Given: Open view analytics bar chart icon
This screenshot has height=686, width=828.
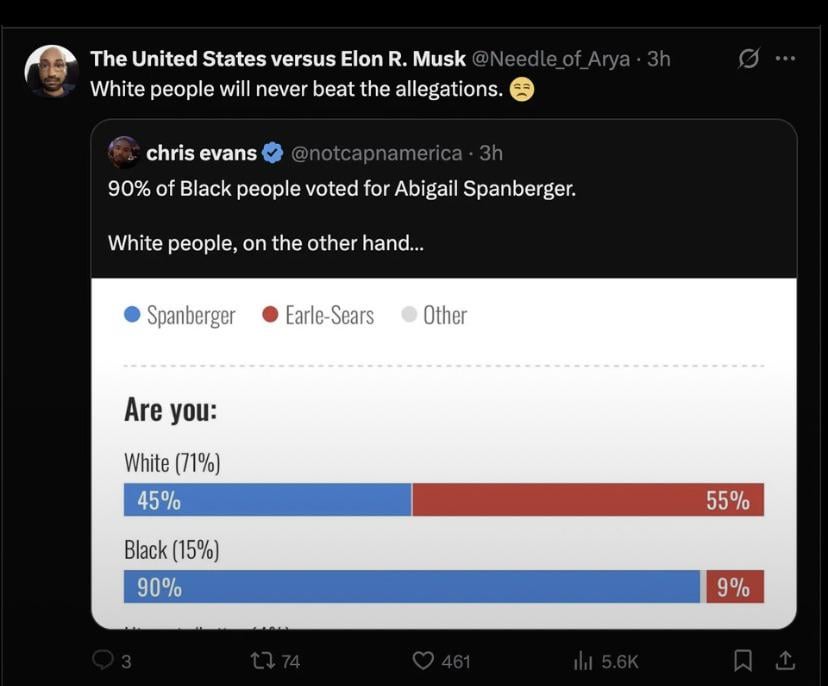Looking at the screenshot, I should click(x=583, y=660).
